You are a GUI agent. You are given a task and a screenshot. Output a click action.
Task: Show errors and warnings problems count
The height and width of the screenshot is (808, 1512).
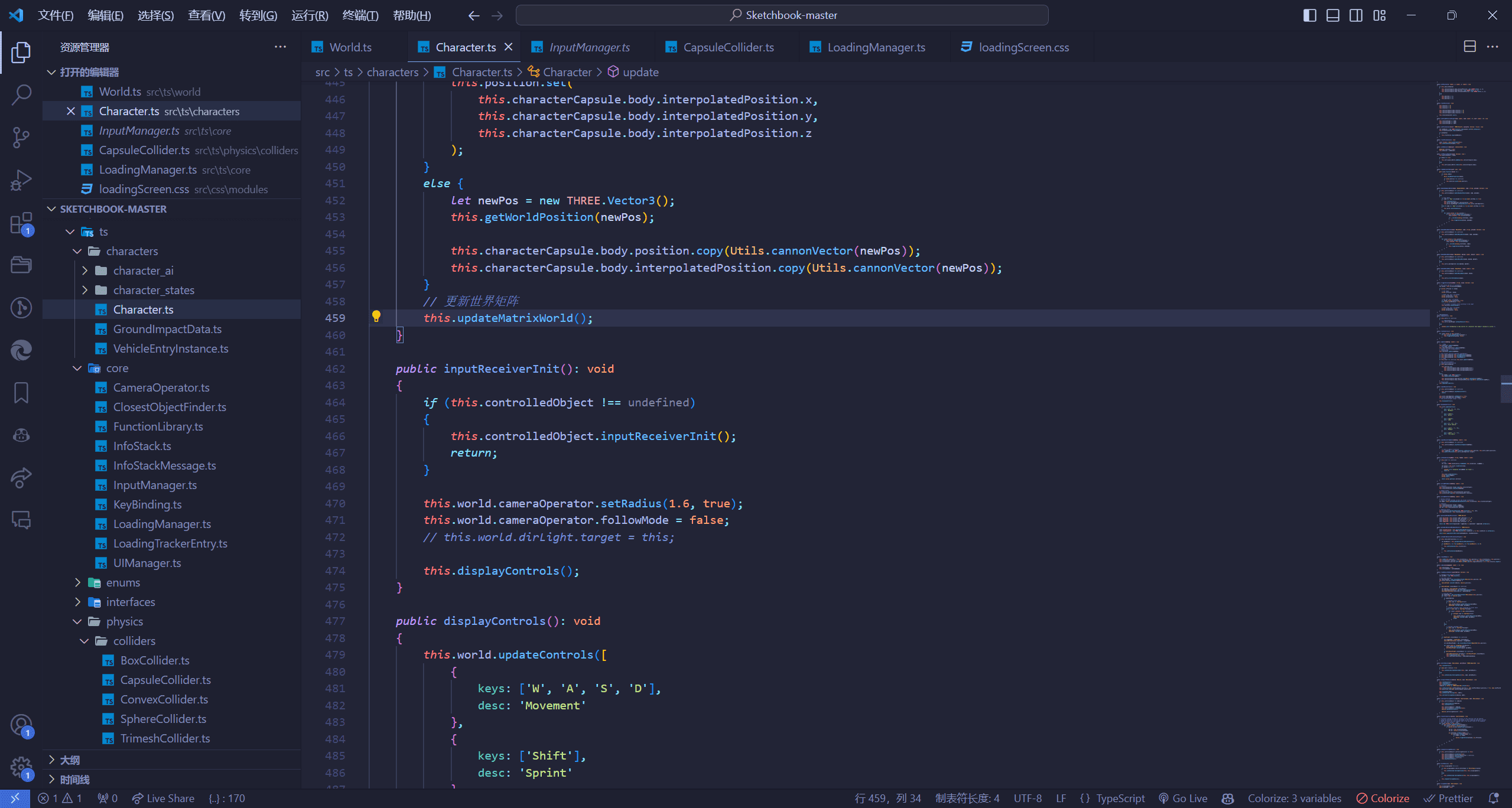pyautogui.click(x=60, y=798)
